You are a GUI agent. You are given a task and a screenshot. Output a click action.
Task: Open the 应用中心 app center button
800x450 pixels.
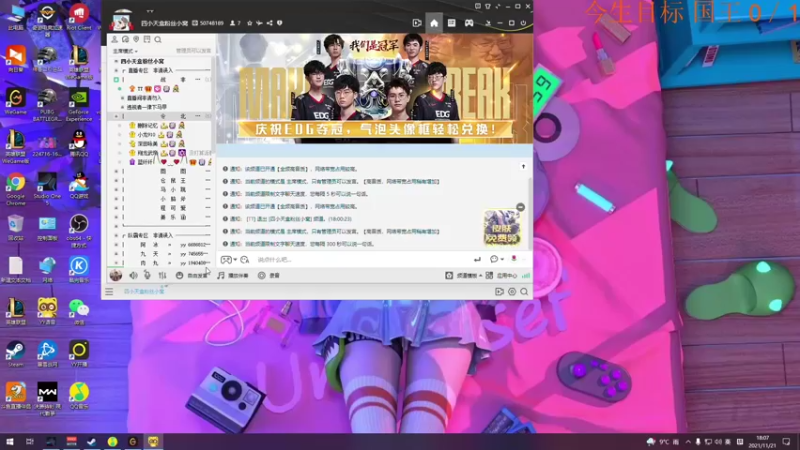(501, 276)
